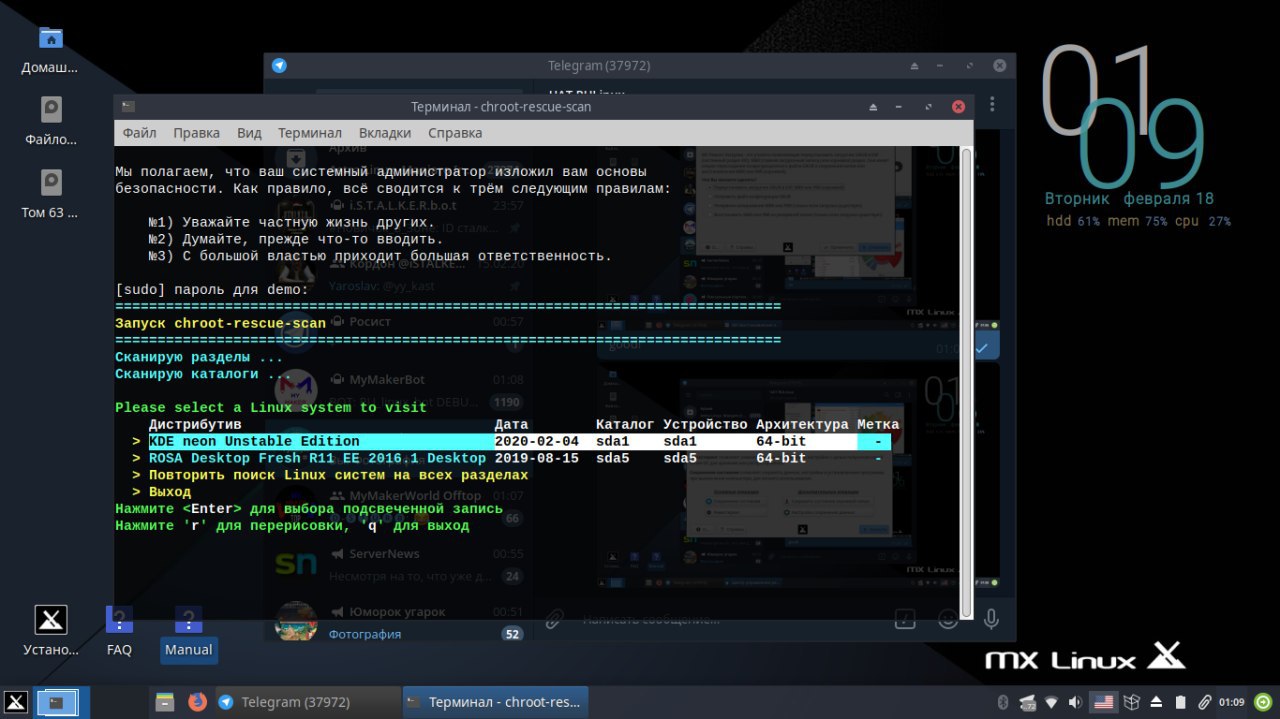The width and height of the screenshot is (1280, 719).
Task: Click the Выход entry in the terminal list
Action: tap(170, 492)
